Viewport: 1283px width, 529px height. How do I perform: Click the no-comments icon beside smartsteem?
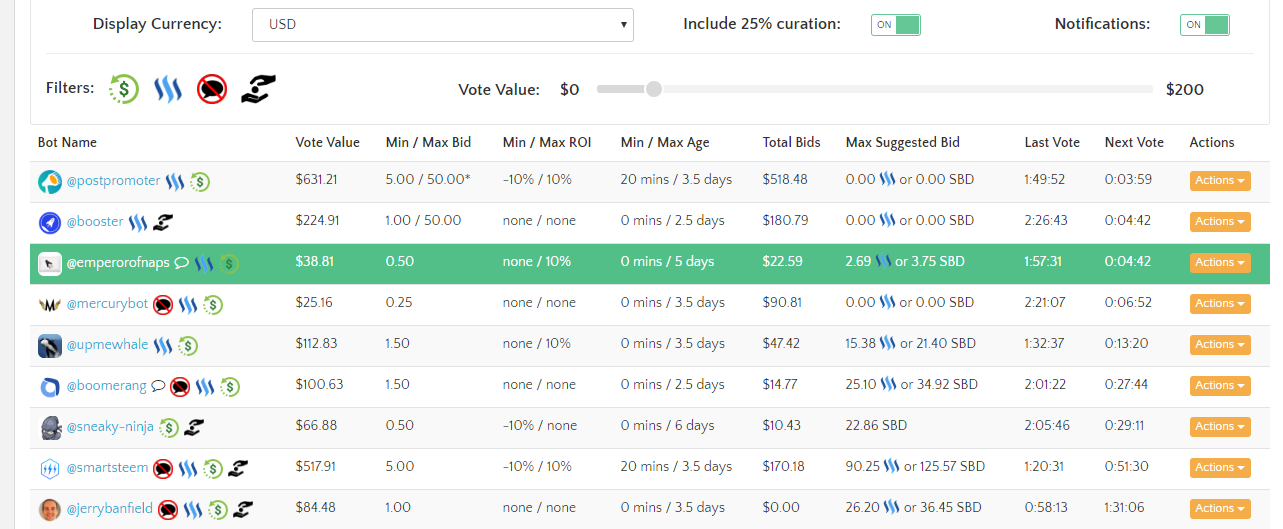click(x=163, y=468)
